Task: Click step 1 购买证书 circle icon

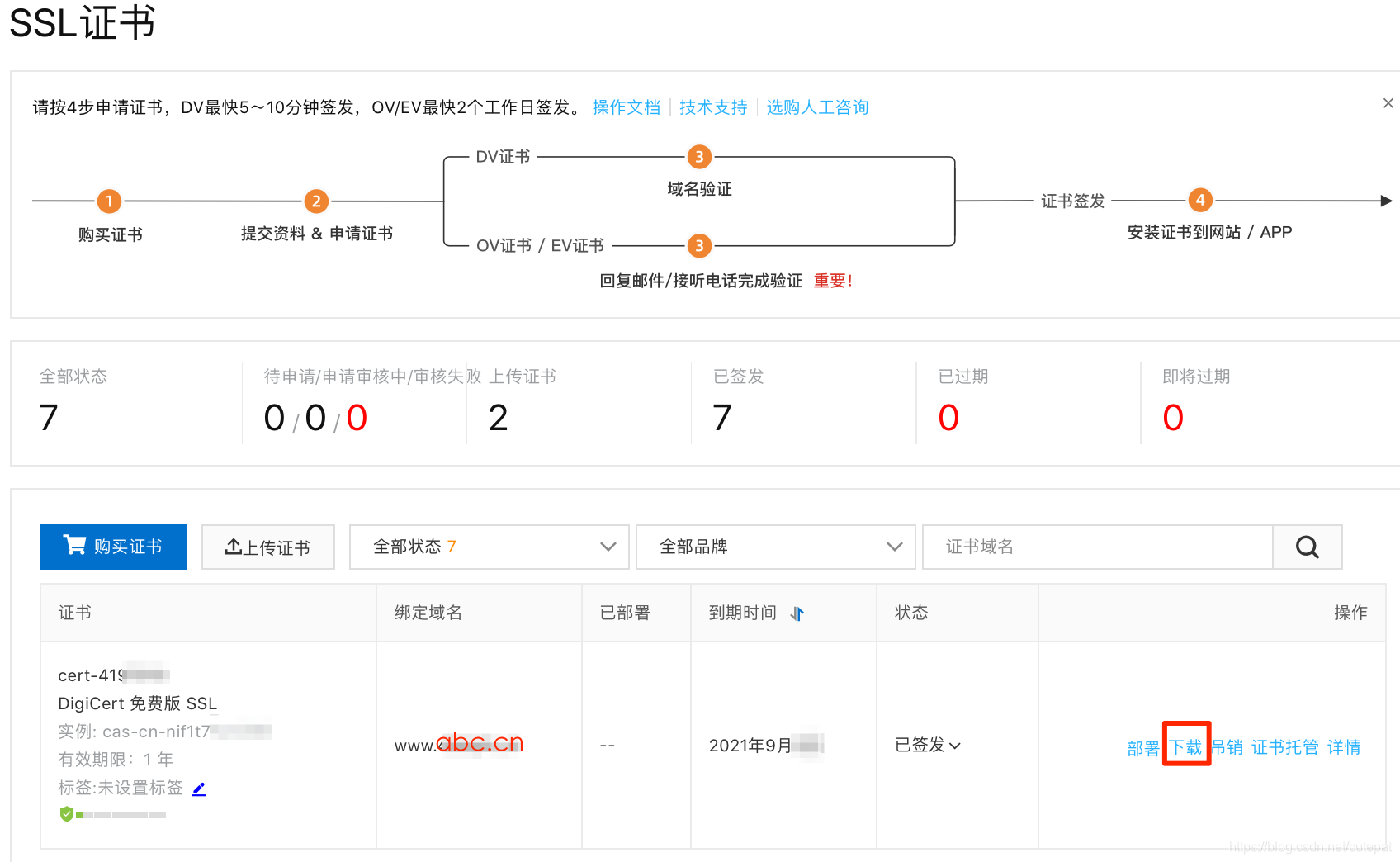Action: [x=108, y=201]
